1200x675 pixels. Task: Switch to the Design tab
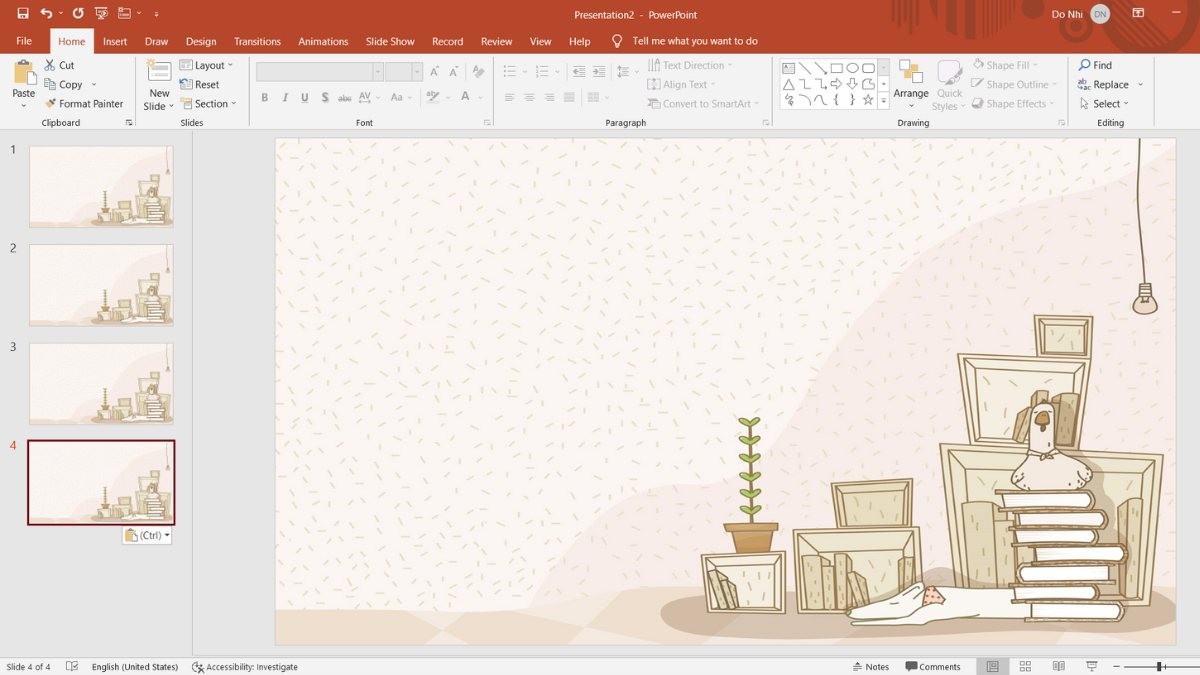point(201,41)
